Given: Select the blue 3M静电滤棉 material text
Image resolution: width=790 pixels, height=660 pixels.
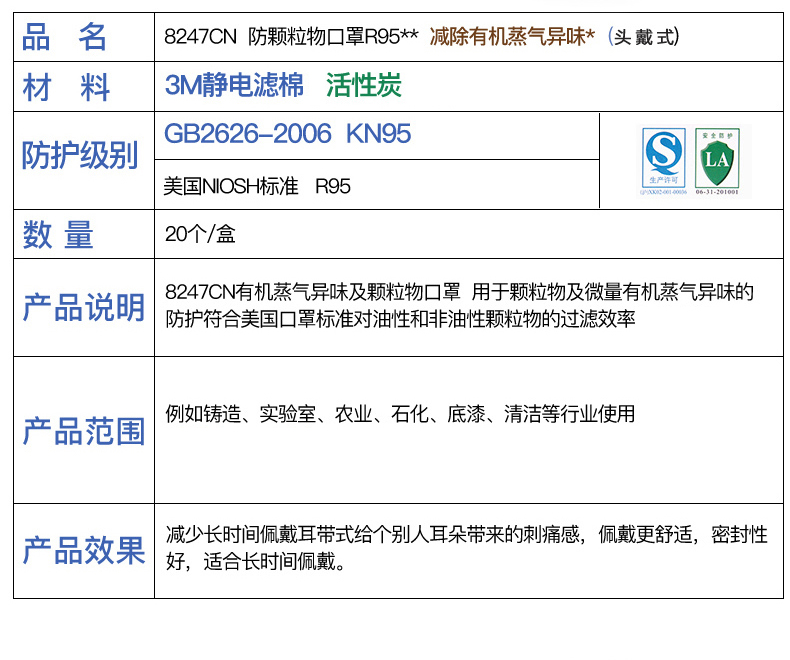Looking at the screenshot, I should (234, 87).
